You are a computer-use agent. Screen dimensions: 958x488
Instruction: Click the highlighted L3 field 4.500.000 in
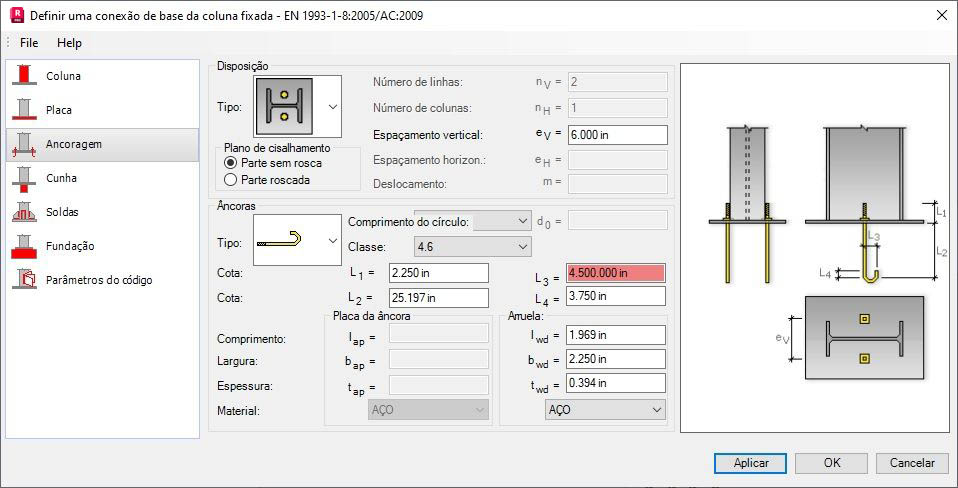coord(616,273)
